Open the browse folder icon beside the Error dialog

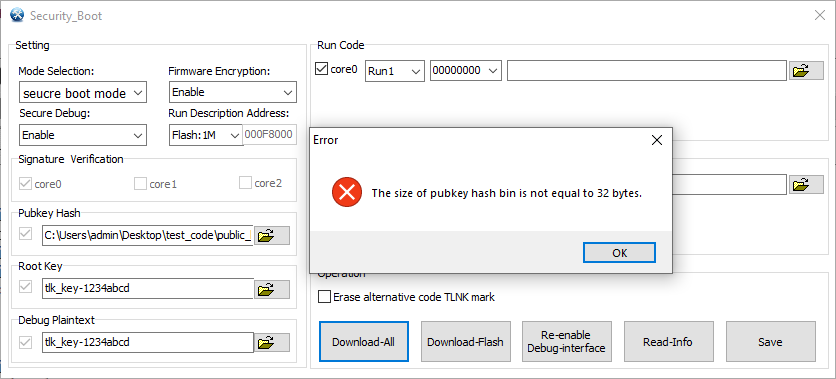click(x=806, y=184)
